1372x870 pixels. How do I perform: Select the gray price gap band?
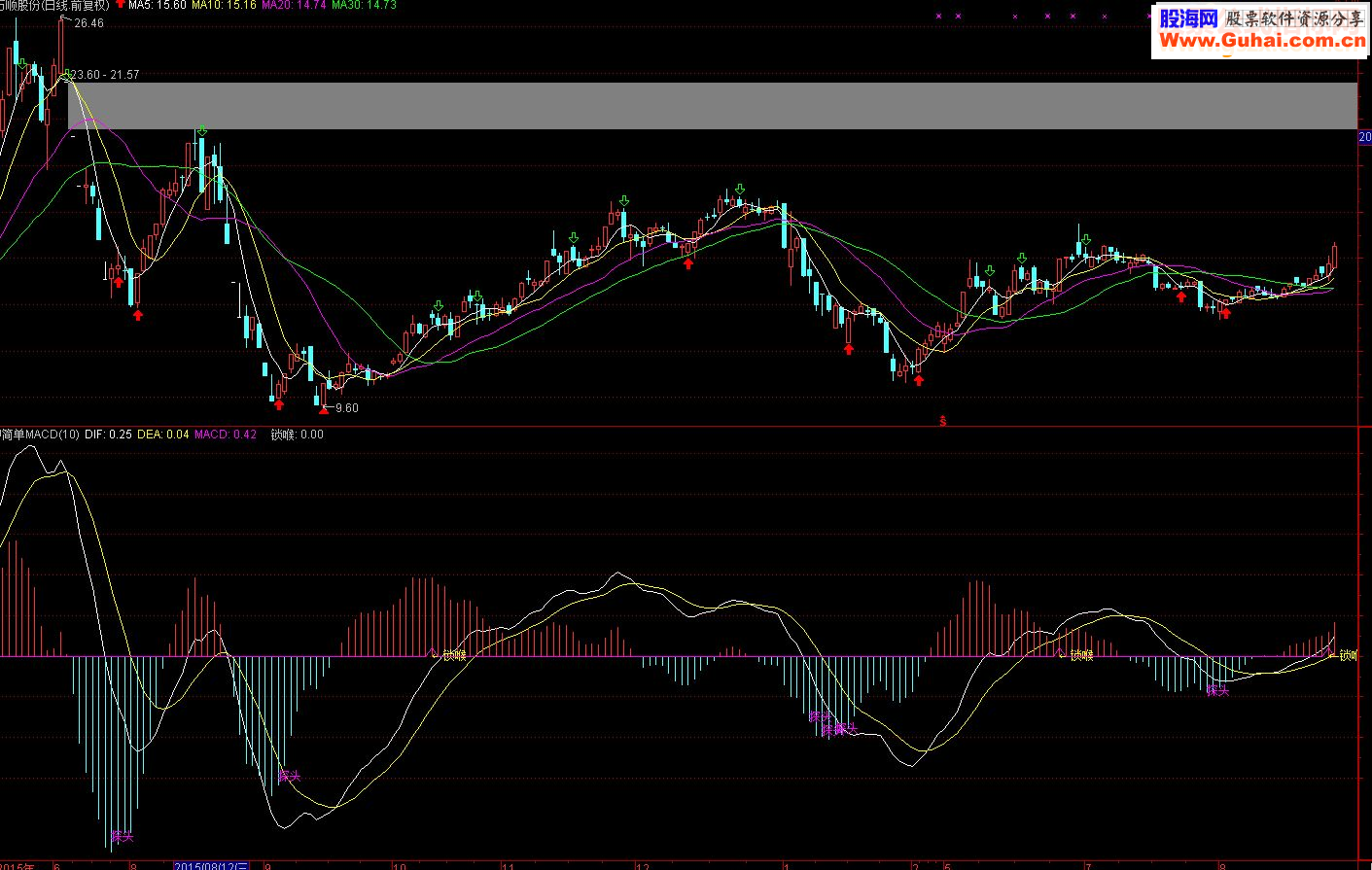click(x=713, y=106)
